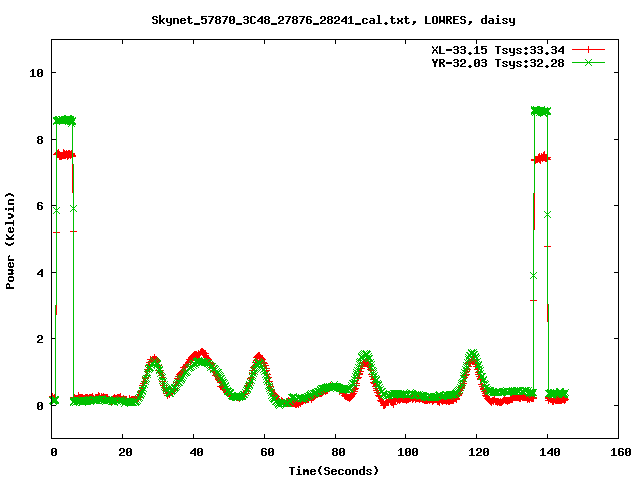The image size is (640, 480).
Task: Click the Time(Seconds) x-axis label
Action: 334,471
